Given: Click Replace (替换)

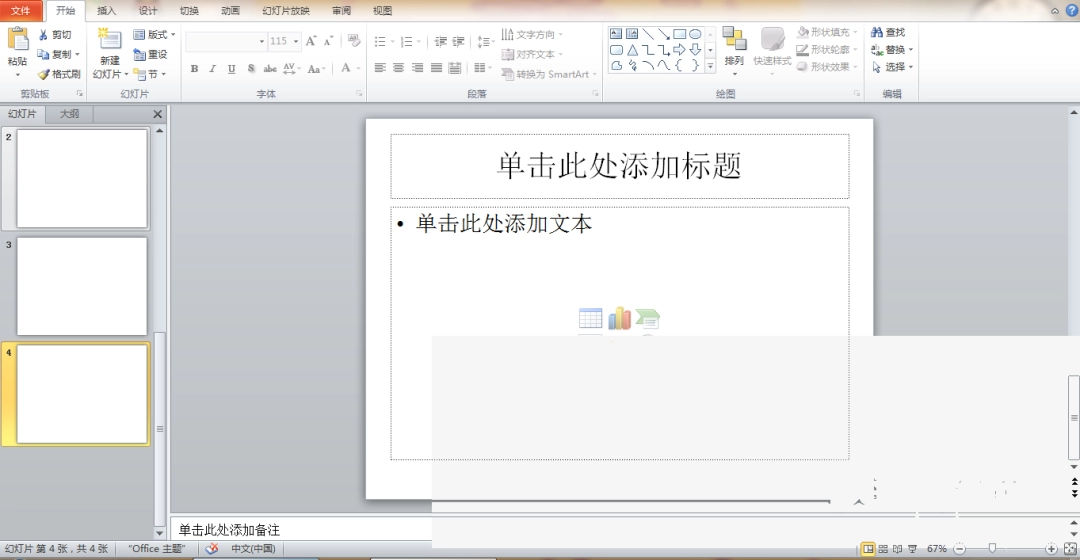Looking at the screenshot, I should pyautogui.click(x=892, y=50).
